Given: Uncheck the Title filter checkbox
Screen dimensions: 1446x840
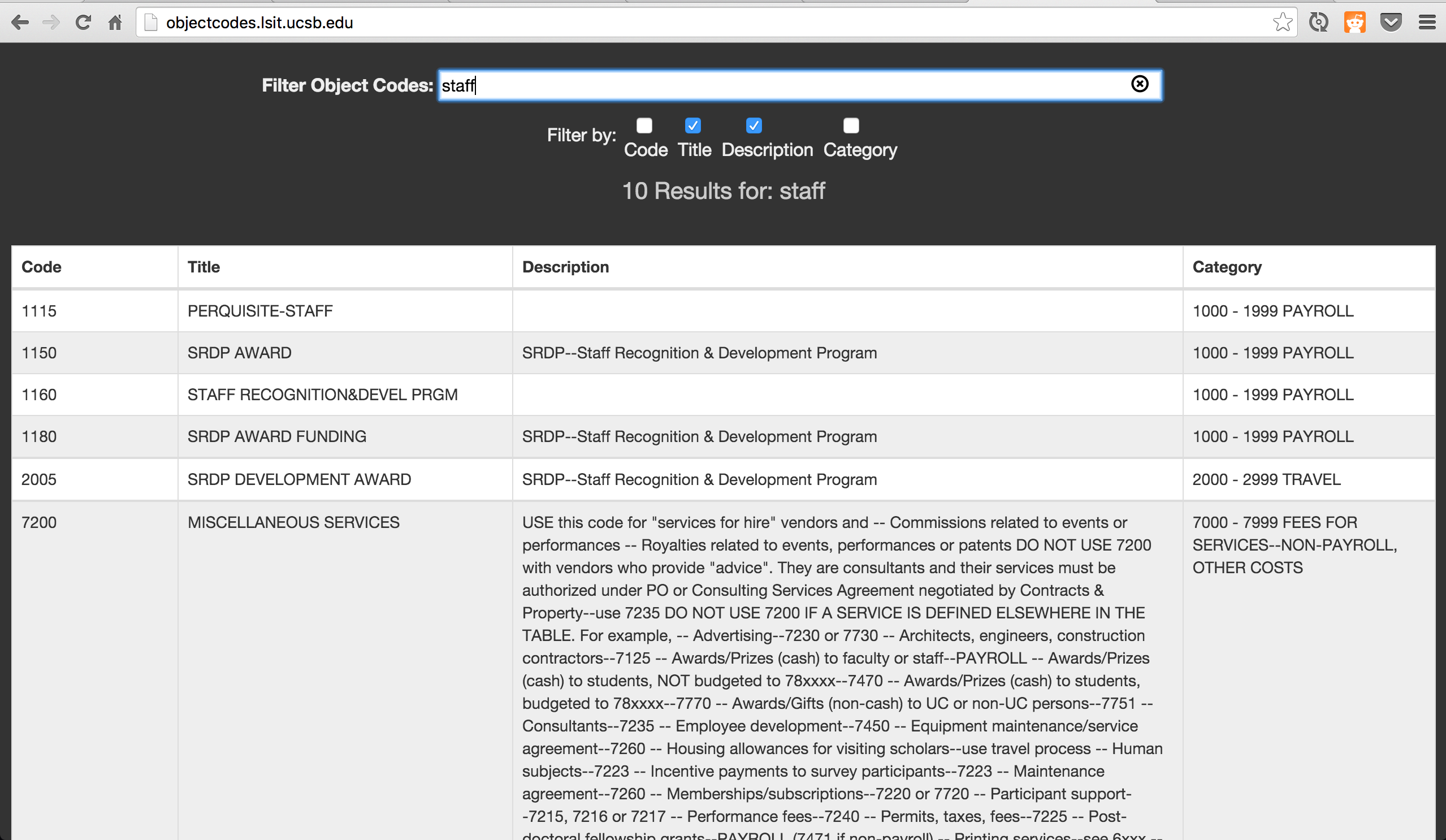Looking at the screenshot, I should pyautogui.click(x=692, y=125).
